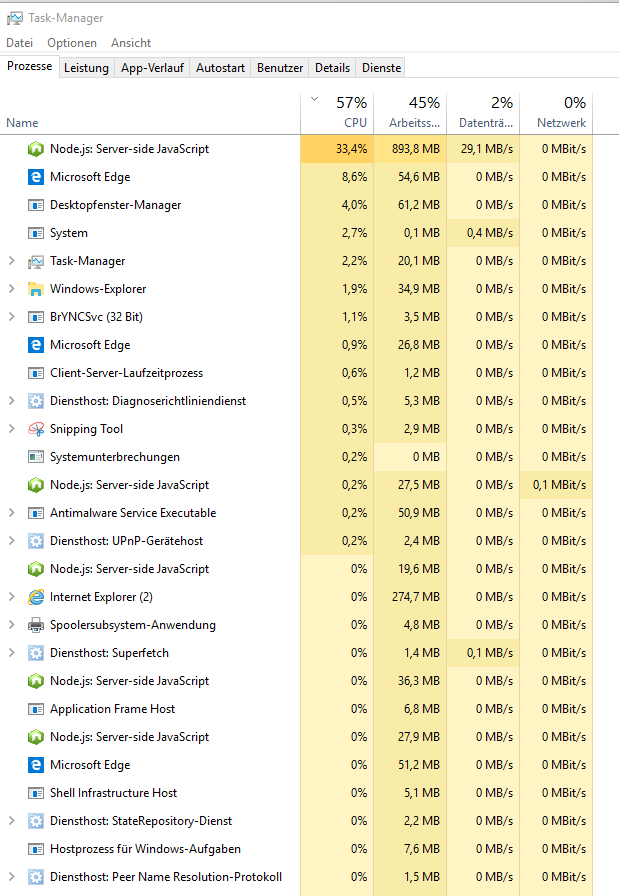619x896 pixels.
Task: Sort processes by the Name column
Action: click(x=150, y=114)
